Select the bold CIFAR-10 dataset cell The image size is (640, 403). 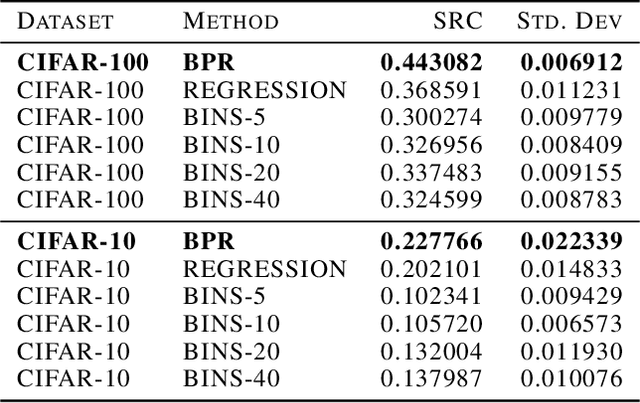[76, 241]
